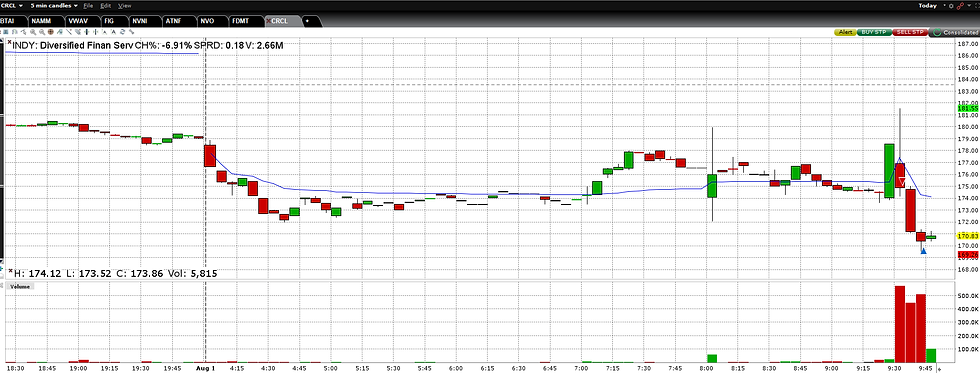Click the green refresh icon beside Consolidated
The width and height of the screenshot is (980, 373).
[937, 32]
